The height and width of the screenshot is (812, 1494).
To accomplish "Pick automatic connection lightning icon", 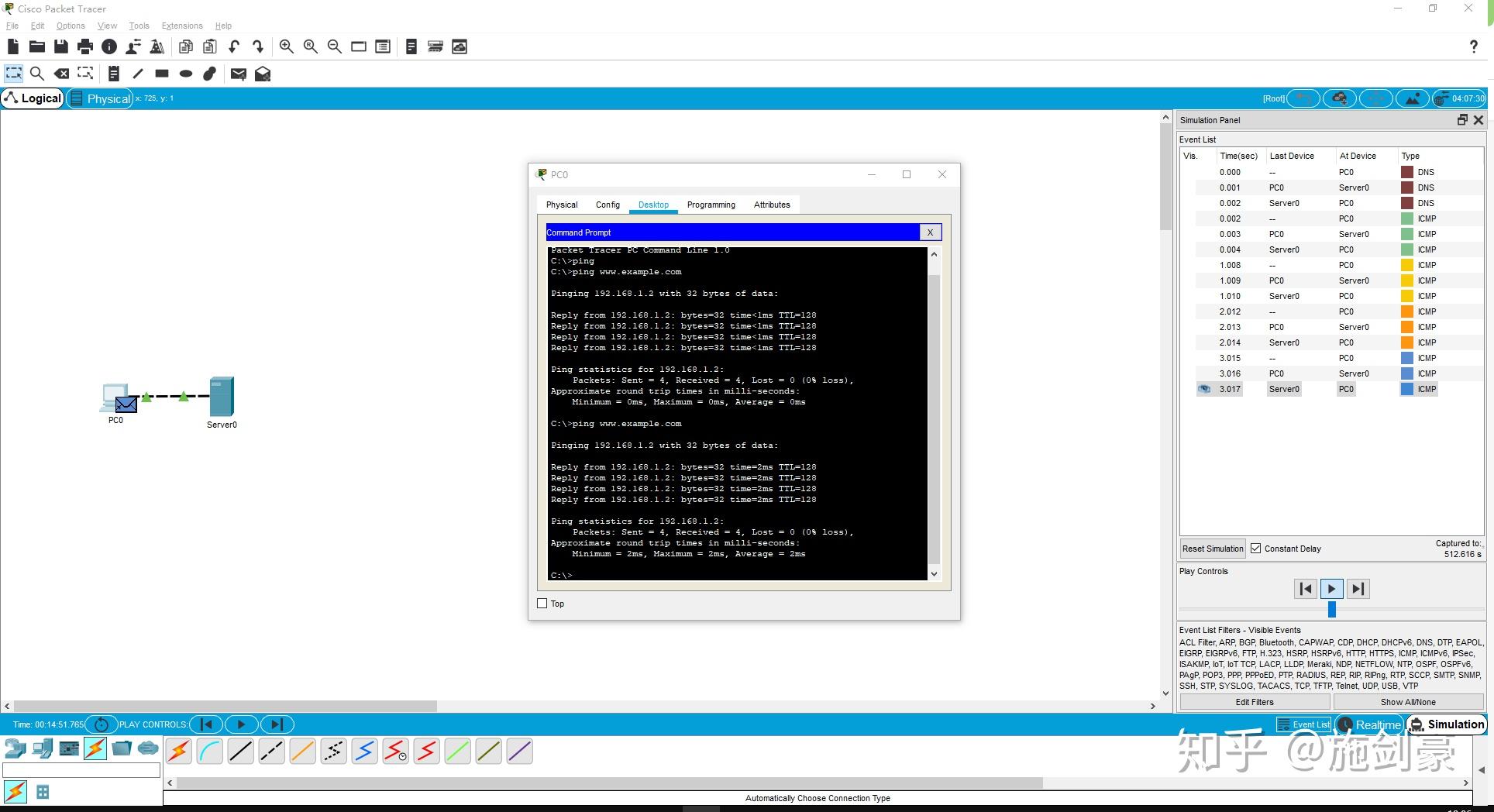I will [179, 751].
